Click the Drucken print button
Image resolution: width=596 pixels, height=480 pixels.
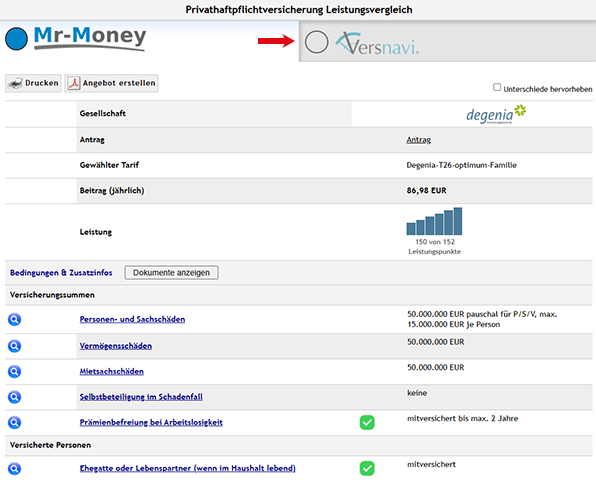(33, 83)
